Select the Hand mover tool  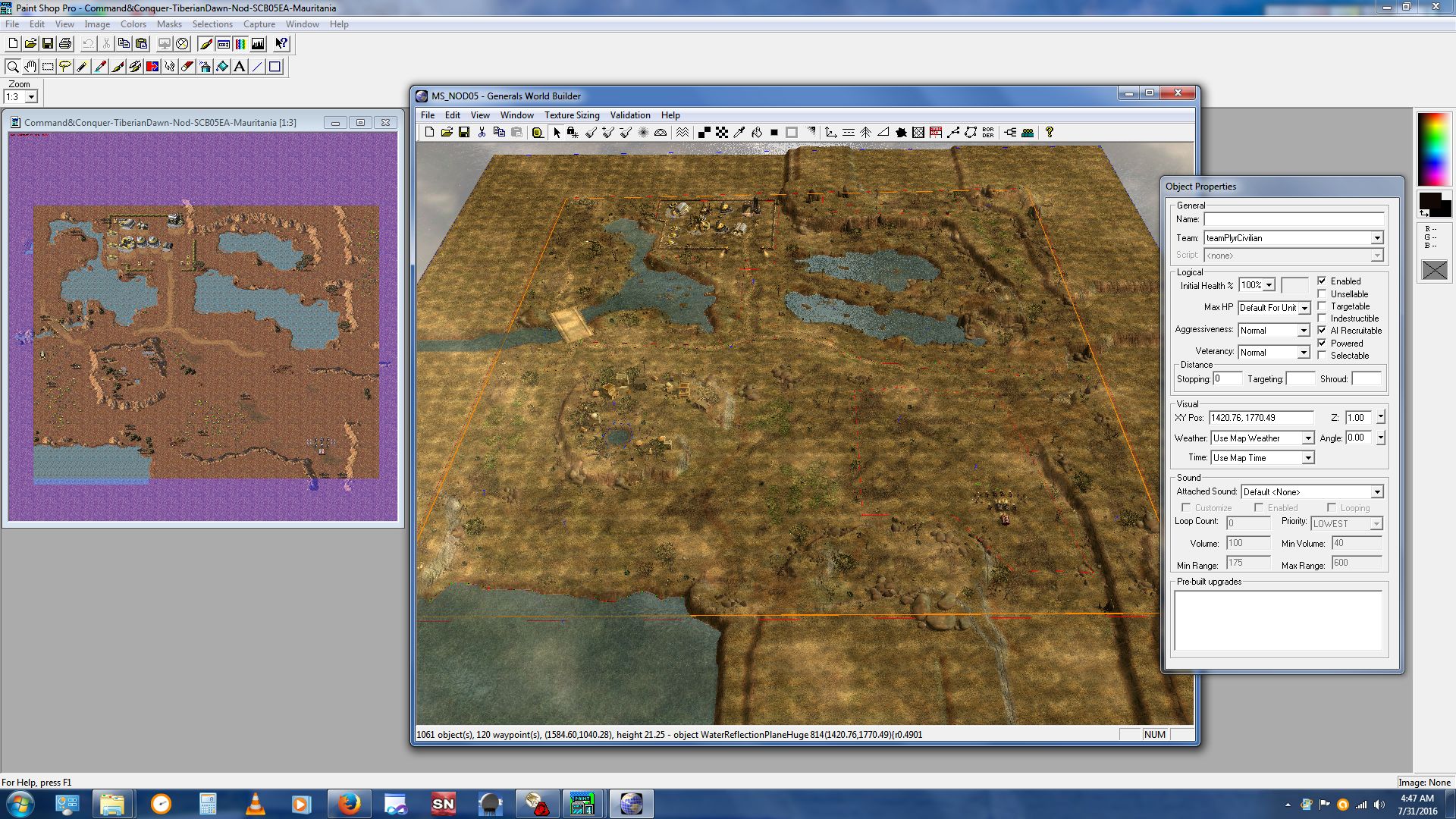pos(30,67)
